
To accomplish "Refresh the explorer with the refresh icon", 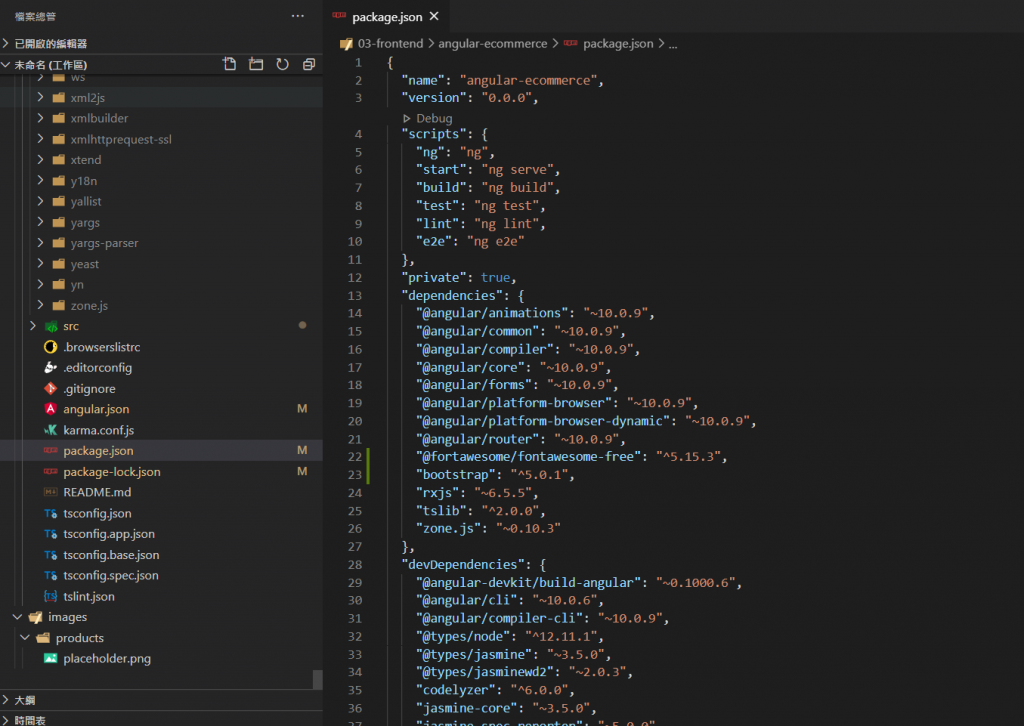I will [x=282, y=64].
